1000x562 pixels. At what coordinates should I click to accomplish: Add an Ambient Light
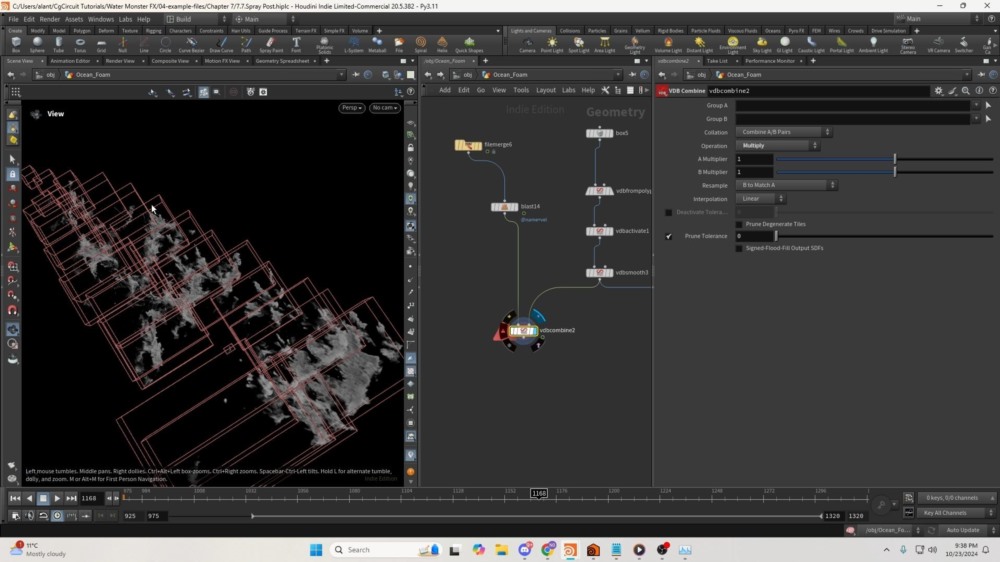point(873,44)
